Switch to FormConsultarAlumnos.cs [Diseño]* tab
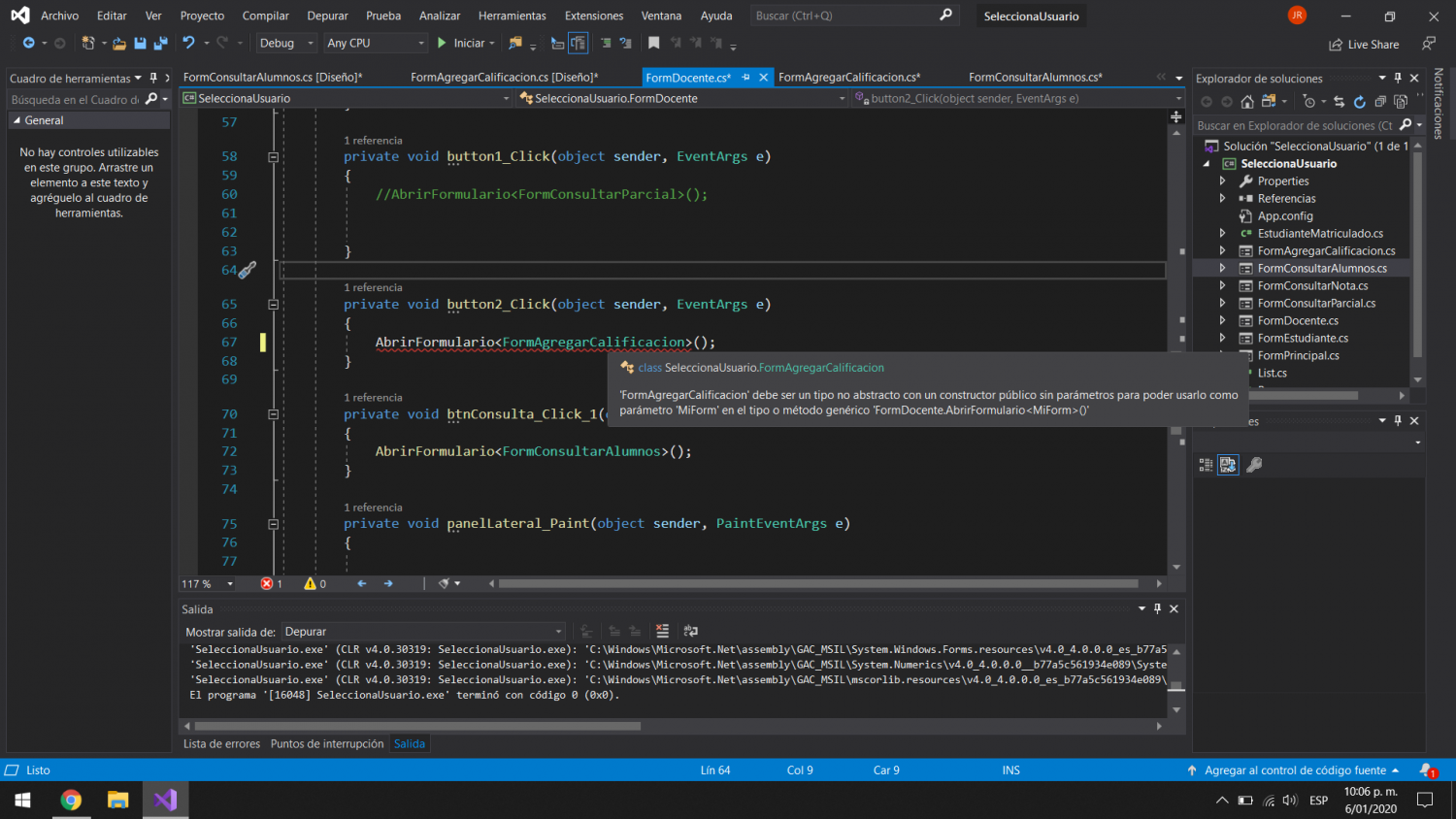The image size is (1456, 819). [x=273, y=77]
